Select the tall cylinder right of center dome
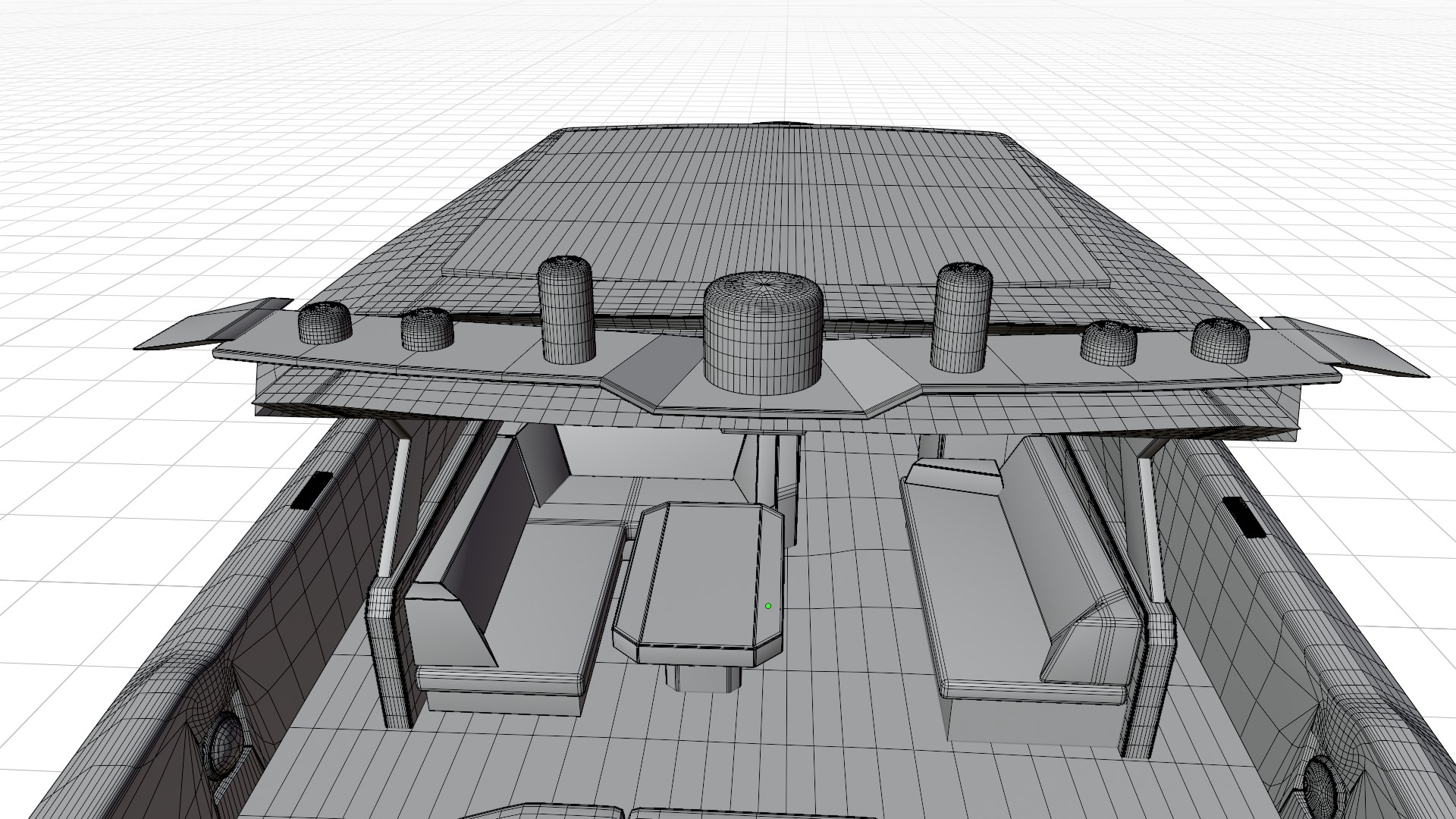 963,317
